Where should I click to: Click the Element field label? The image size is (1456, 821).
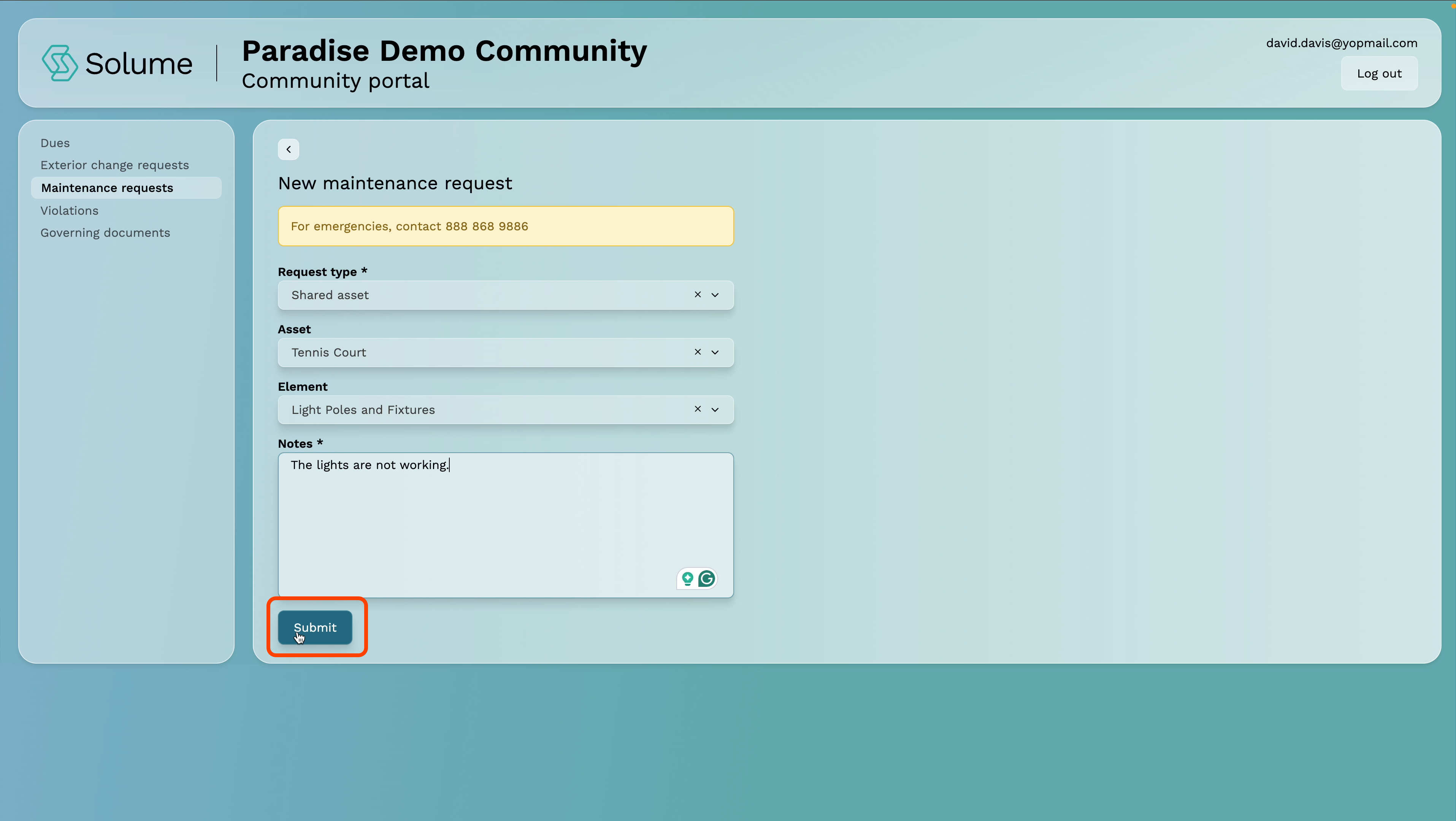303,387
